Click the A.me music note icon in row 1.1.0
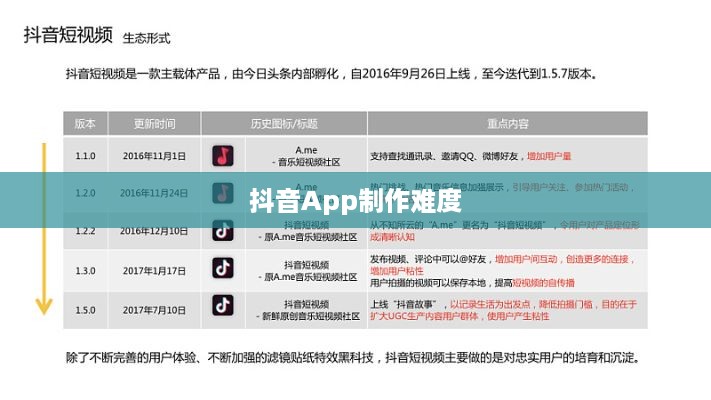 [223, 156]
